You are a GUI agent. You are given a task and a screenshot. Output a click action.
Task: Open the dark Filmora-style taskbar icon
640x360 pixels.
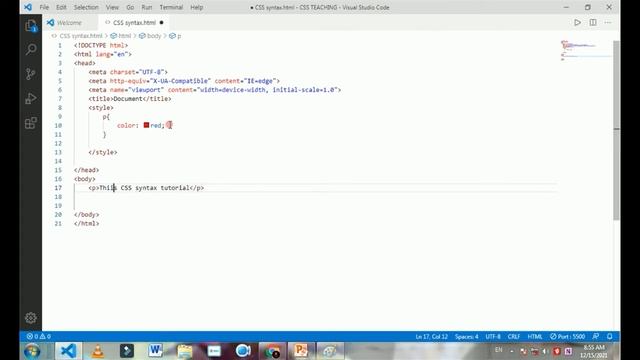(127, 351)
